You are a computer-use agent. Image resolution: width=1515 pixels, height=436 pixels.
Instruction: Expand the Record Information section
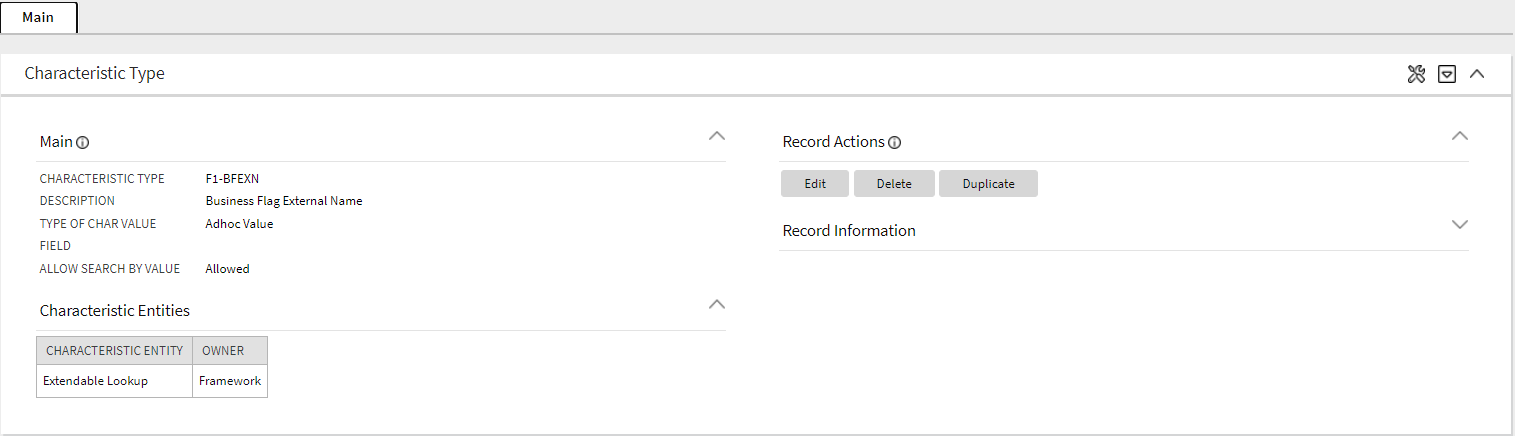click(1460, 225)
